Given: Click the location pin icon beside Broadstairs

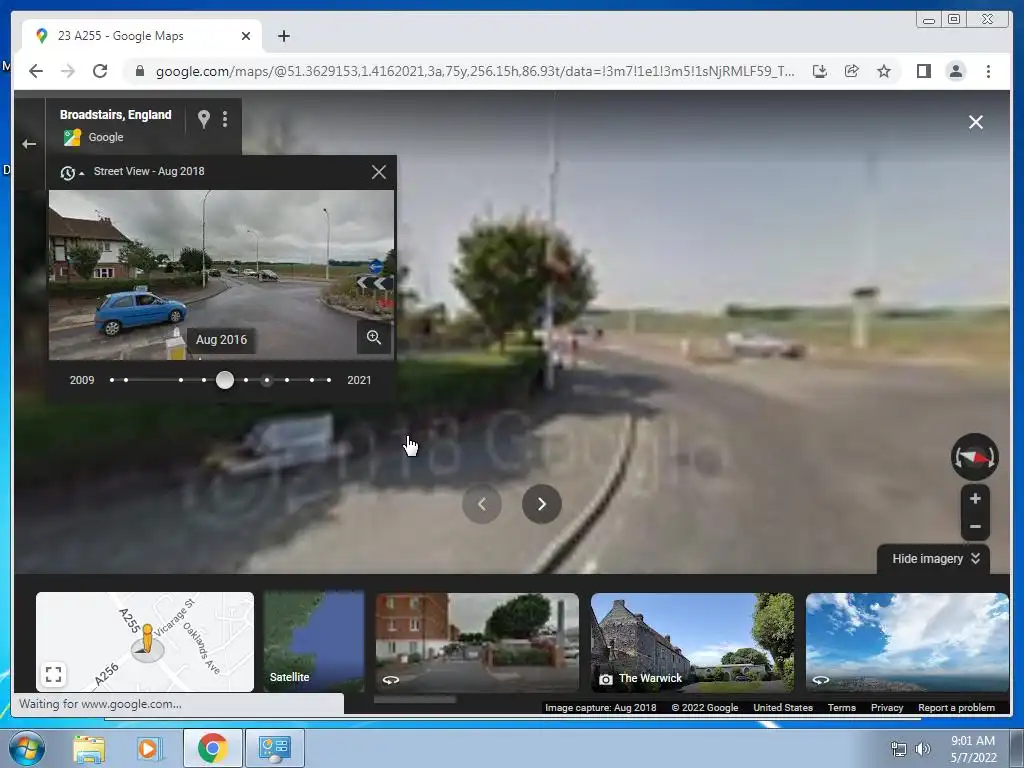Looking at the screenshot, I should click(x=204, y=118).
